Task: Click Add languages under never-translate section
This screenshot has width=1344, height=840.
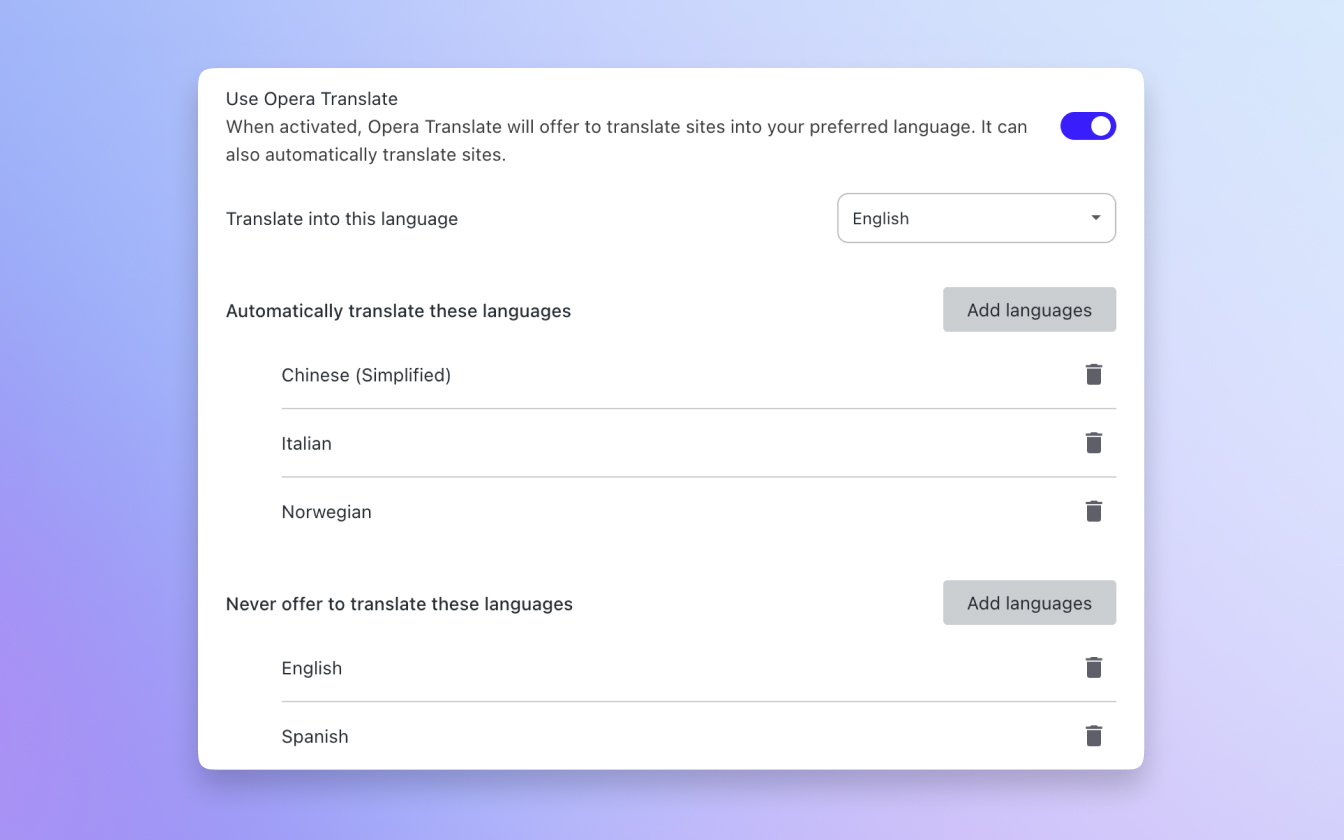Action: 1029,602
